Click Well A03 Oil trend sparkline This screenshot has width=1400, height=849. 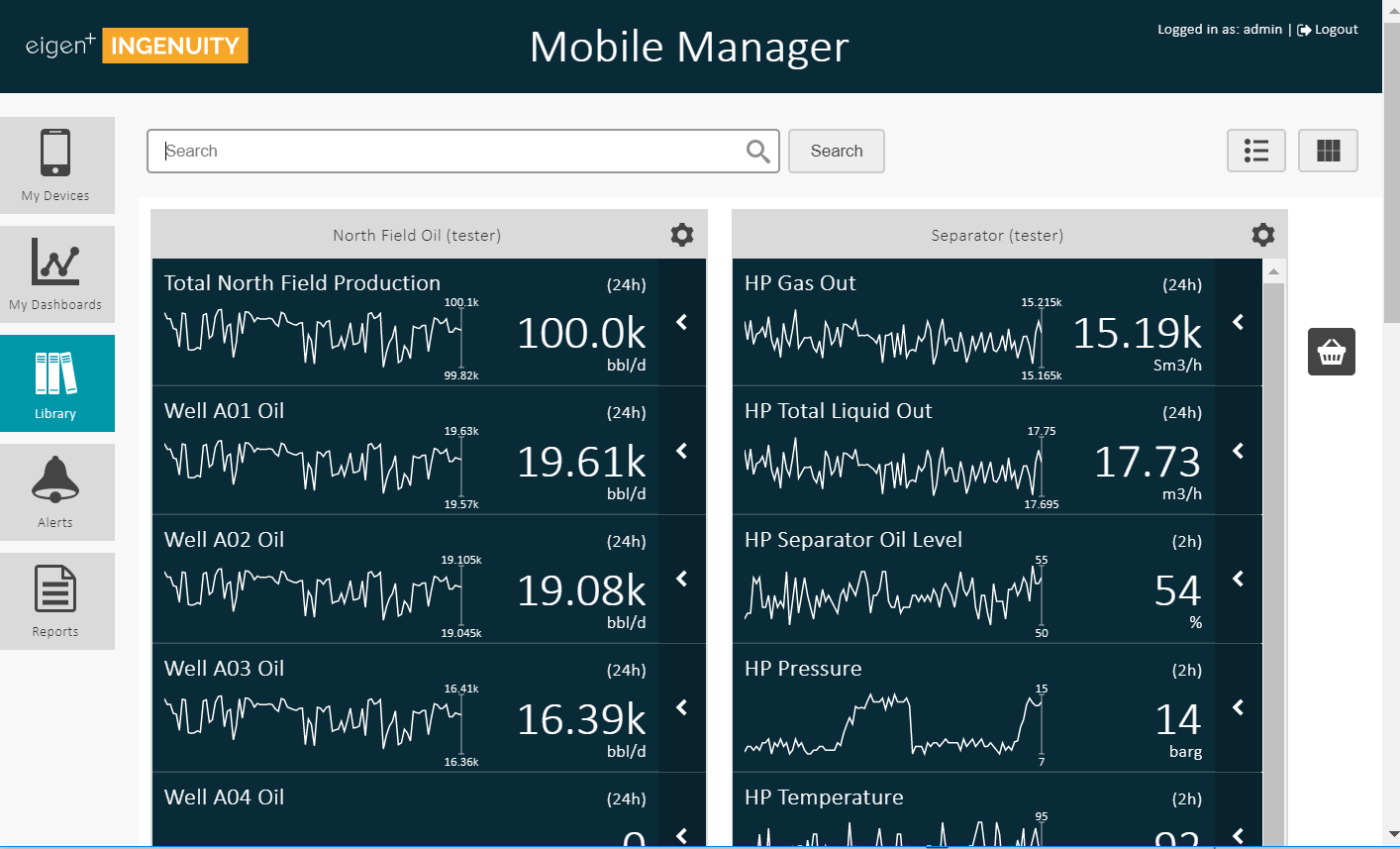click(313, 723)
